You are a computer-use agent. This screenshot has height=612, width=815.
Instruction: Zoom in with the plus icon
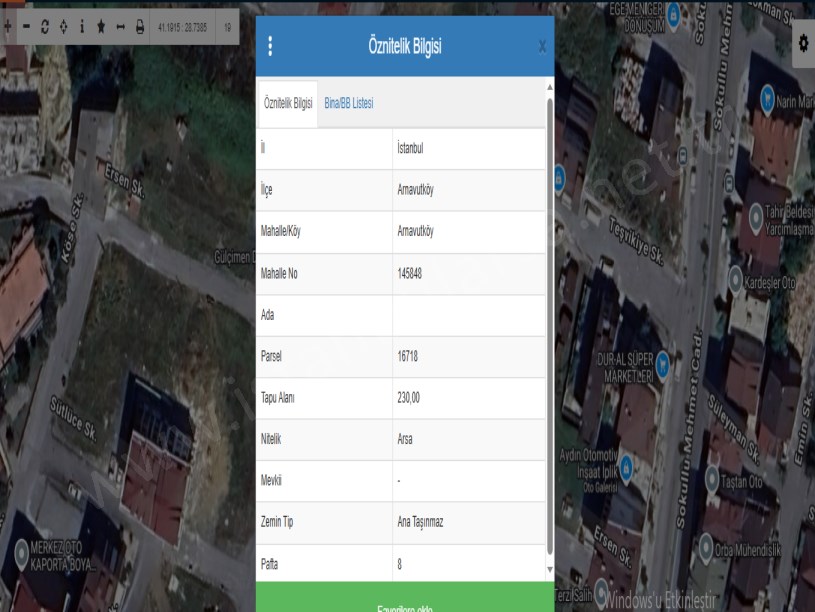point(8,26)
